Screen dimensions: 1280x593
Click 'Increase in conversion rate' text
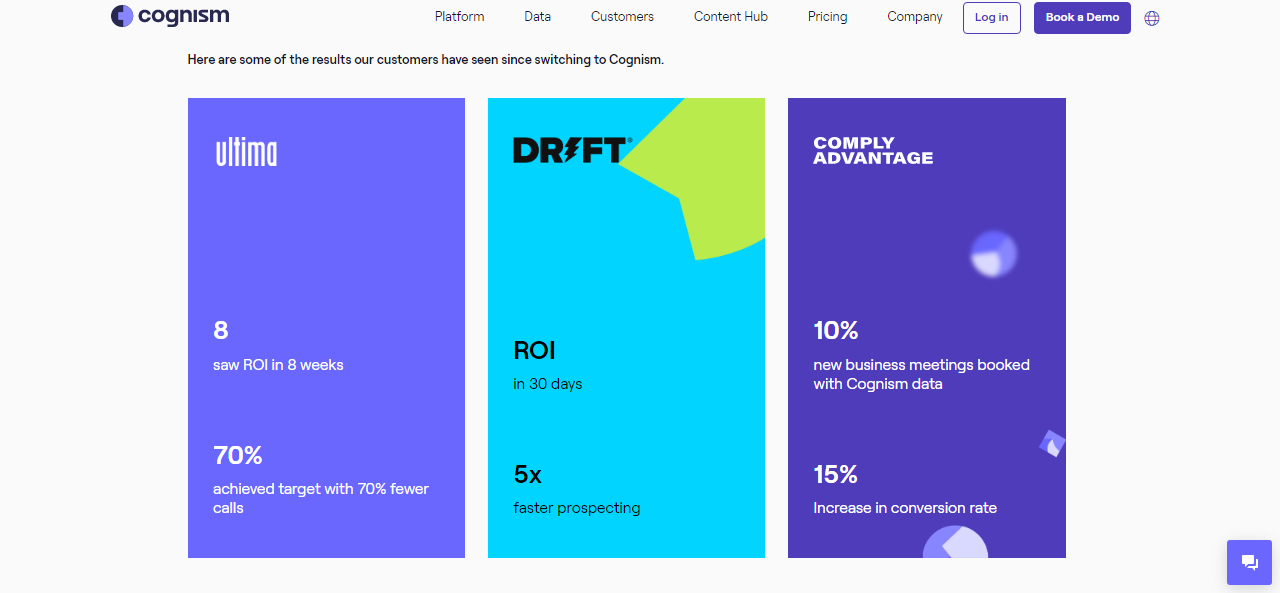click(x=905, y=508)
